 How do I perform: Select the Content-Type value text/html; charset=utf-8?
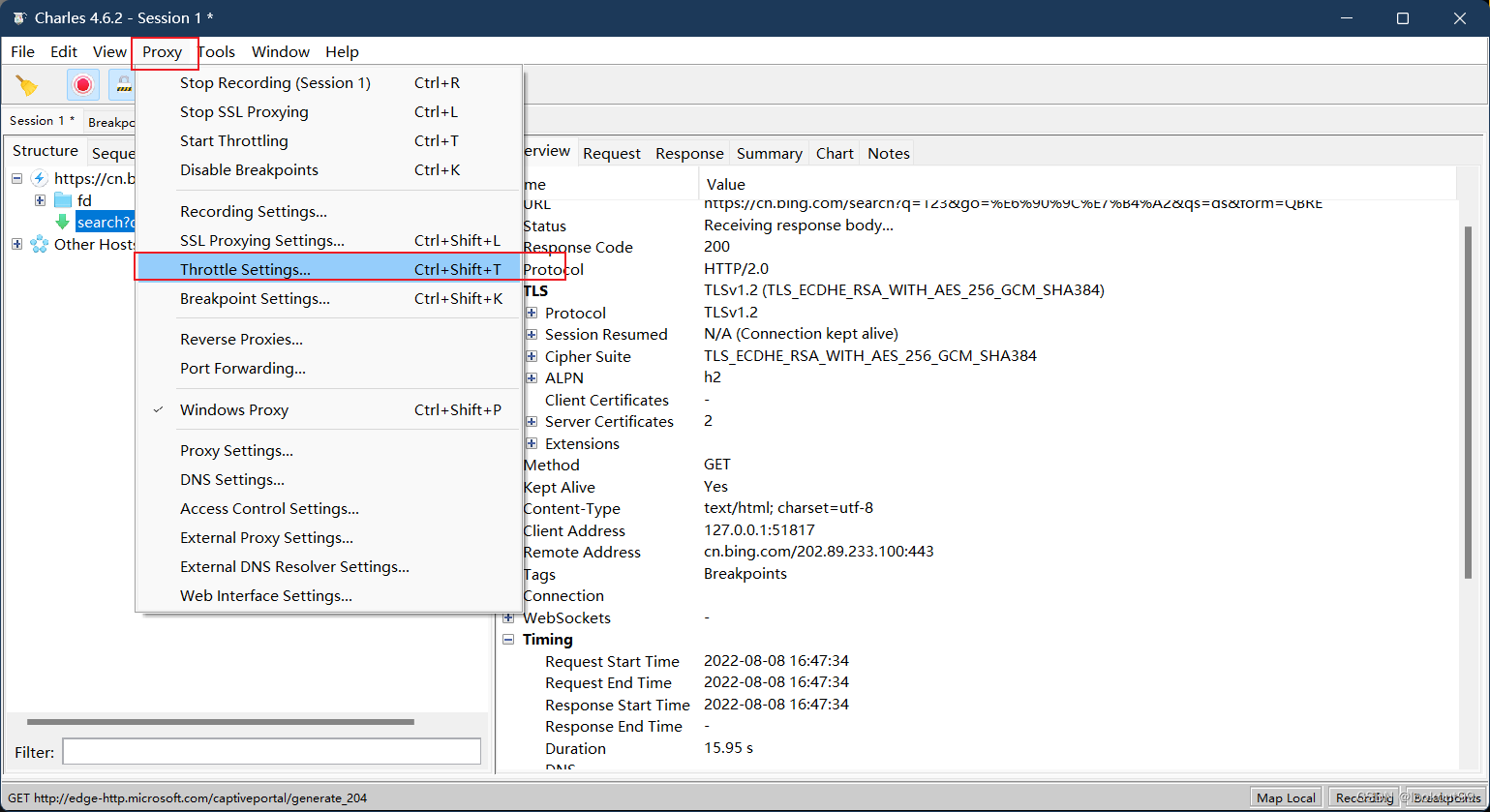coord(789,508)
